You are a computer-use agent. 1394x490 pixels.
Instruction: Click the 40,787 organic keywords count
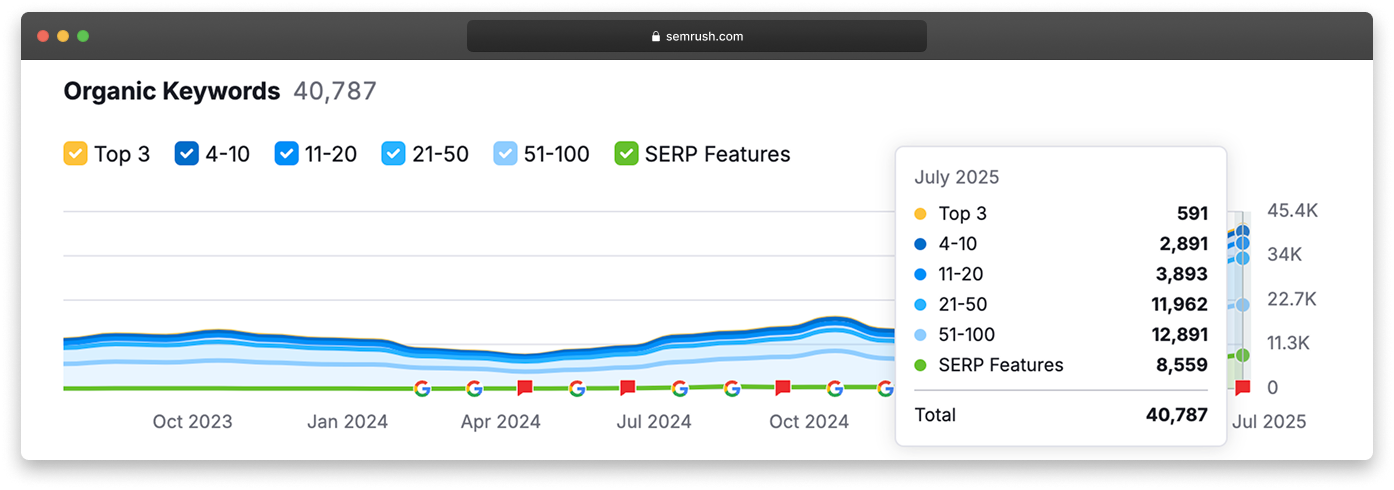click(335, 92)
